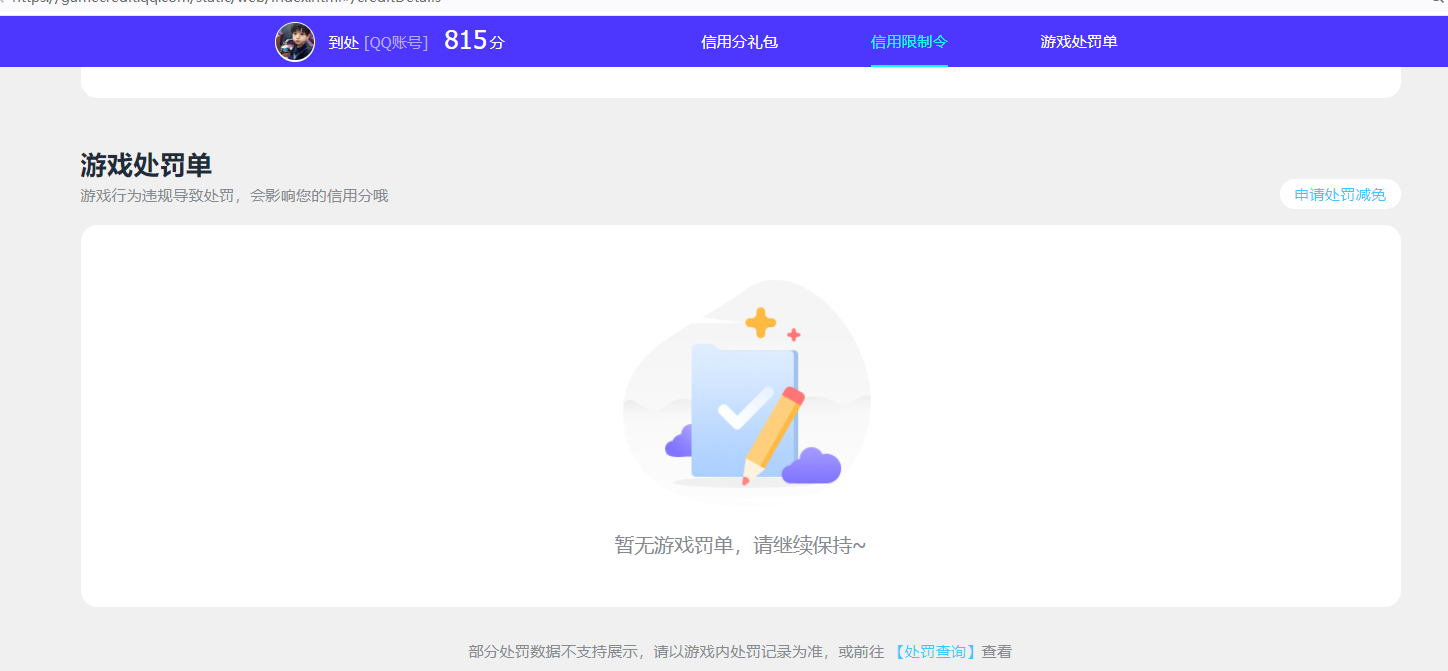
Task: Open the 游戏处罚单 tab
Action: point(1080,42)
